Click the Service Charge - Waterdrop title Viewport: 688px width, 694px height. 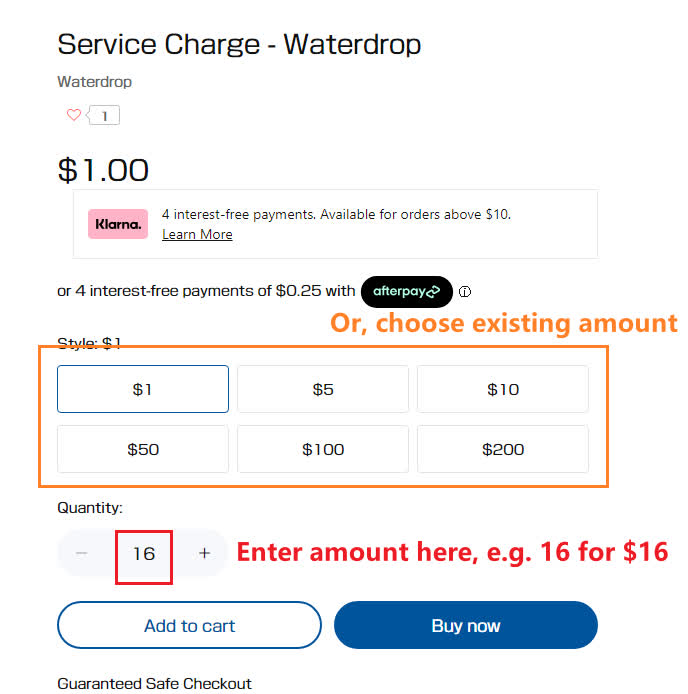(239, 44)
